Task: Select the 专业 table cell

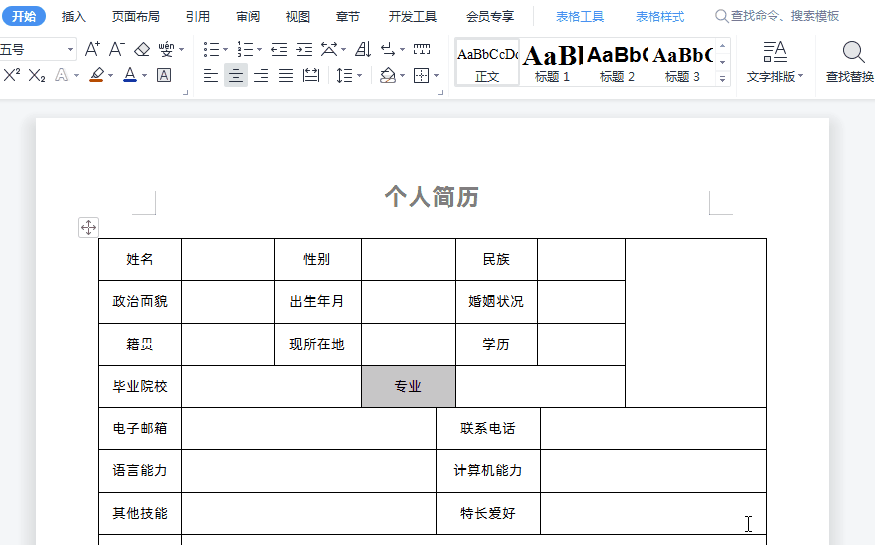Action: click(408, 386)
